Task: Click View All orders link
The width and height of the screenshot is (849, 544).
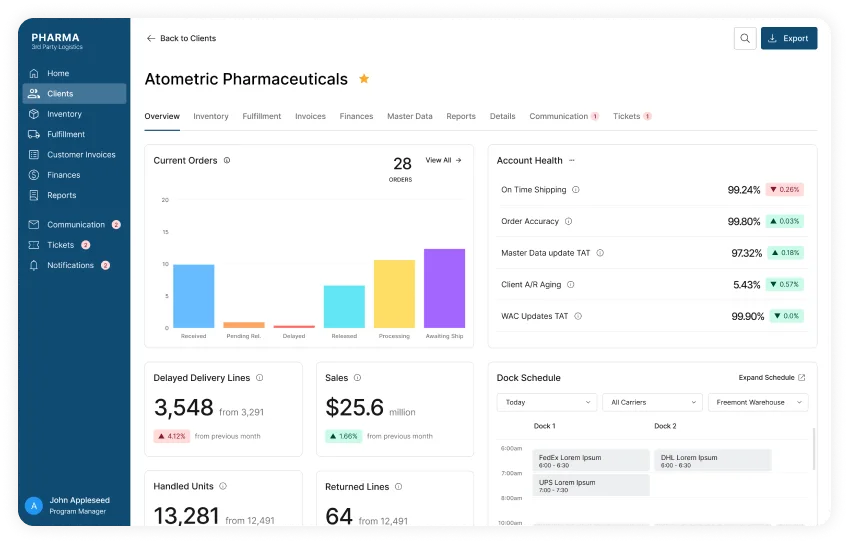Action: pyautogui.click(x=443, y=160)
